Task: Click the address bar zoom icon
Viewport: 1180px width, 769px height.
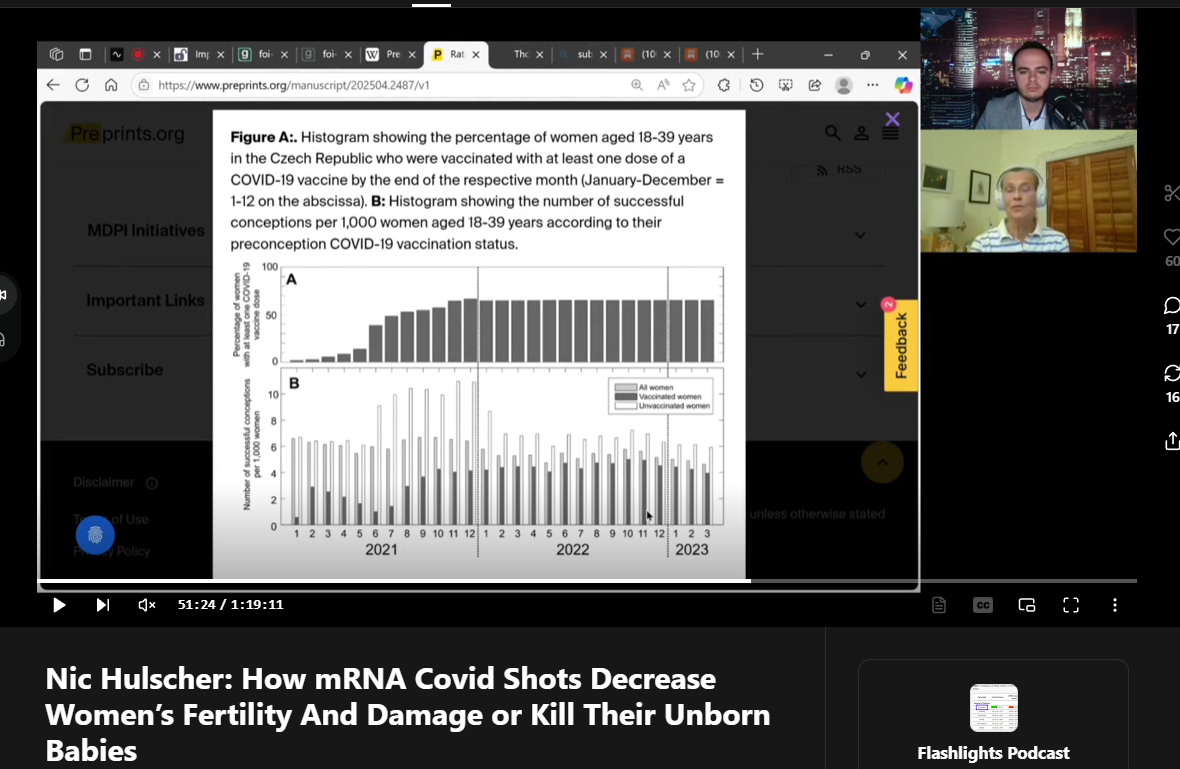Action: tap(637, 85)
